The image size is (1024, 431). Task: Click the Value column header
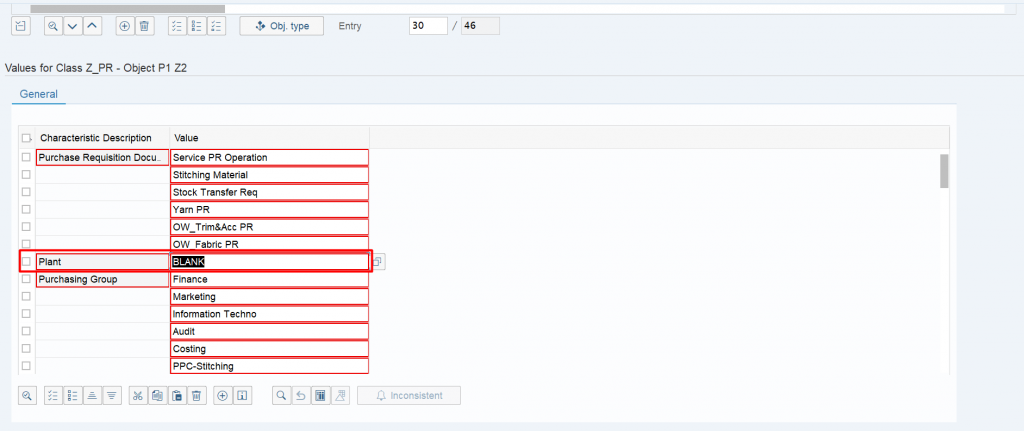270,138
